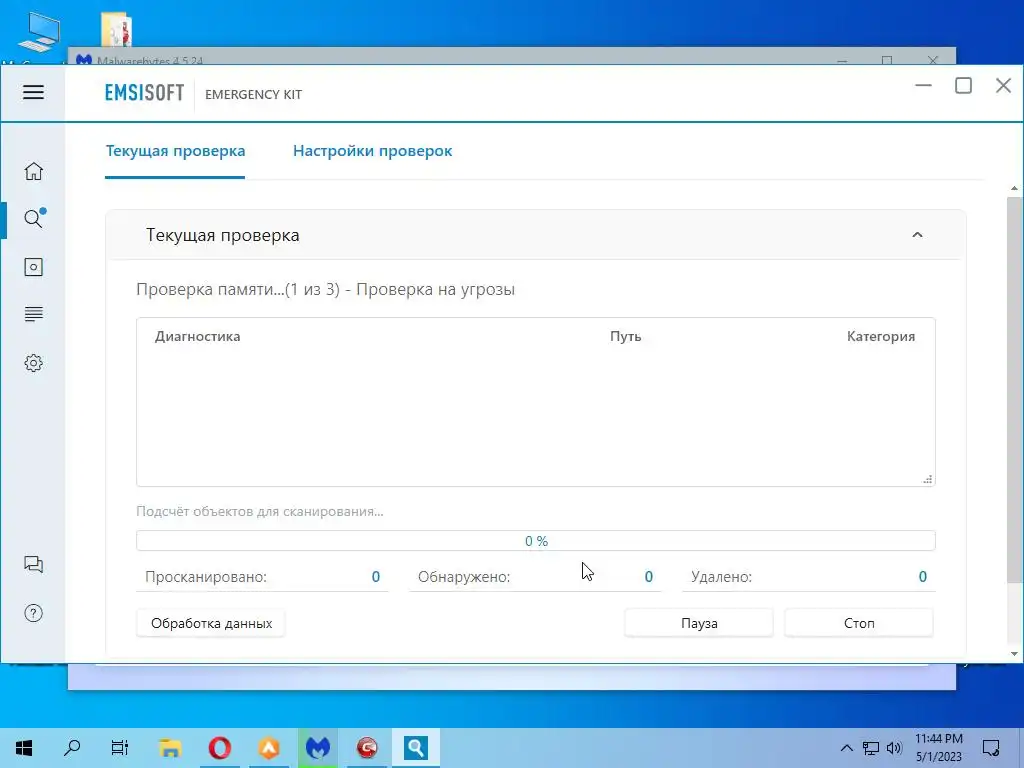Viewport: 1024px width, 768px height.
Task: Launch Opera browser from taskbar
Action: (x=219, y=748)
